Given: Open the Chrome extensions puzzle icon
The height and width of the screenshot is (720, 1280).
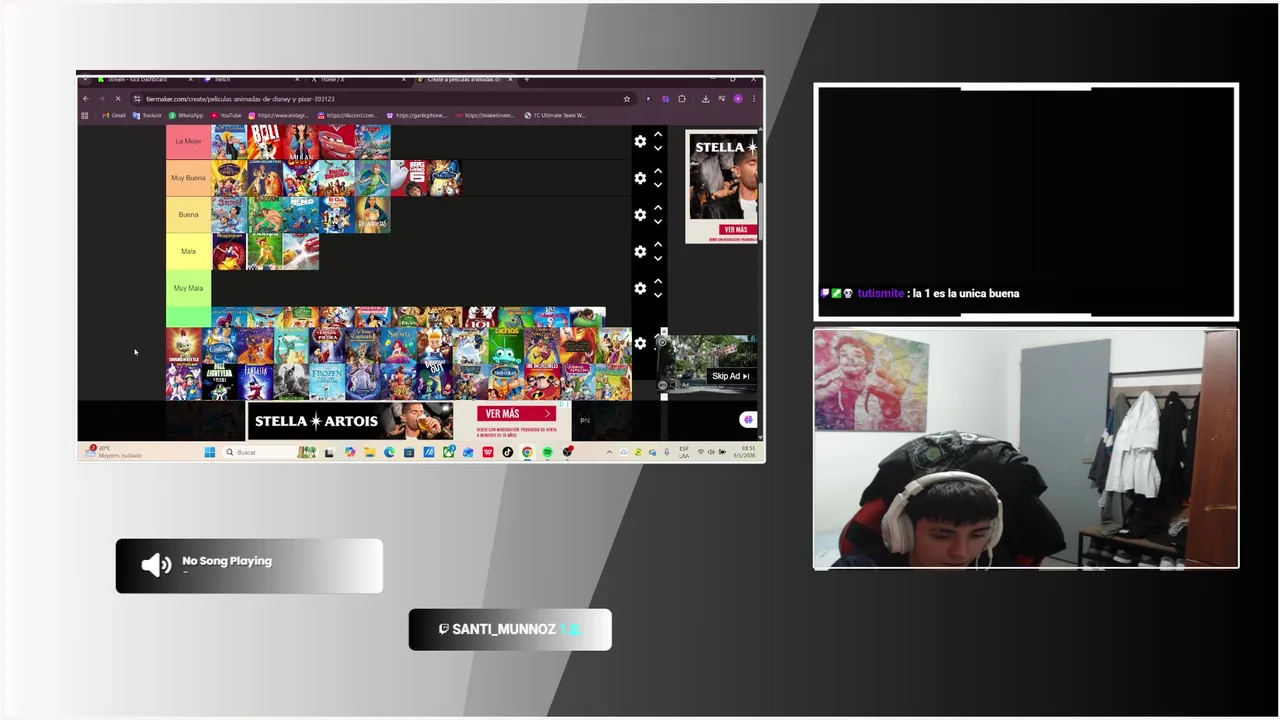Looking at the screenshot, I should (682, 99).
